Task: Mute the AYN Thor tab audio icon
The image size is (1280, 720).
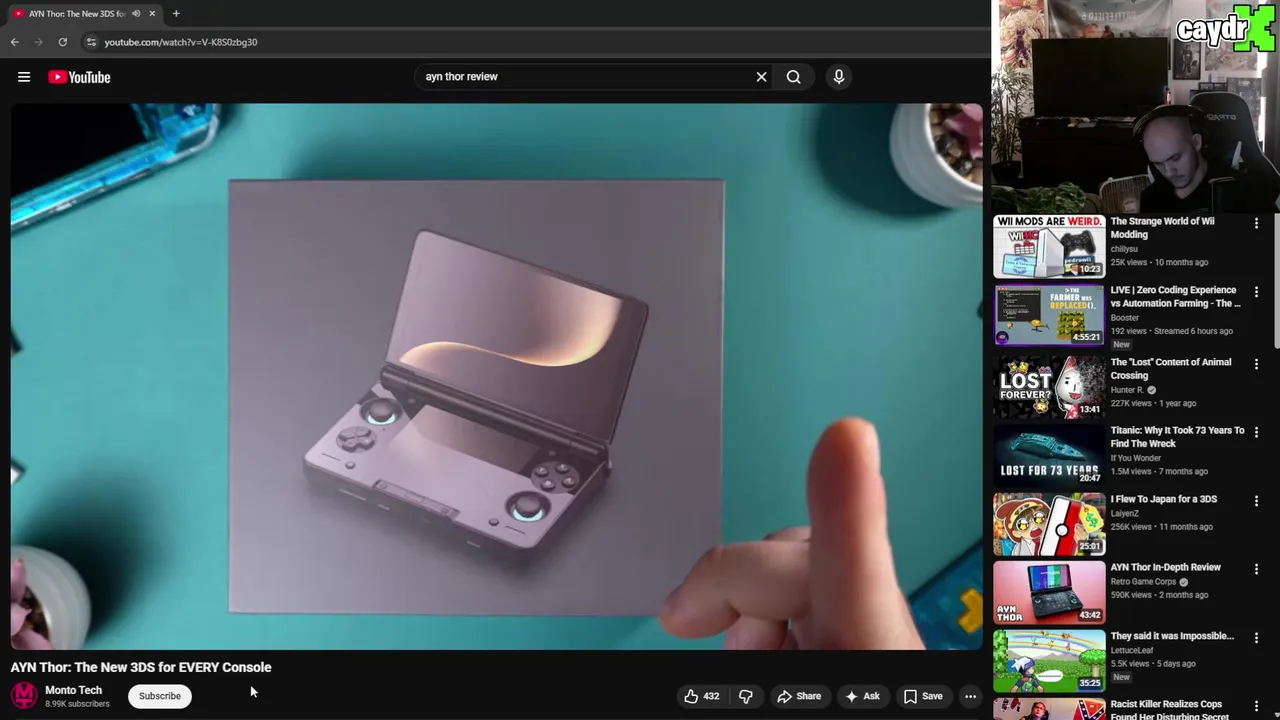Action: tap(136, 14)
